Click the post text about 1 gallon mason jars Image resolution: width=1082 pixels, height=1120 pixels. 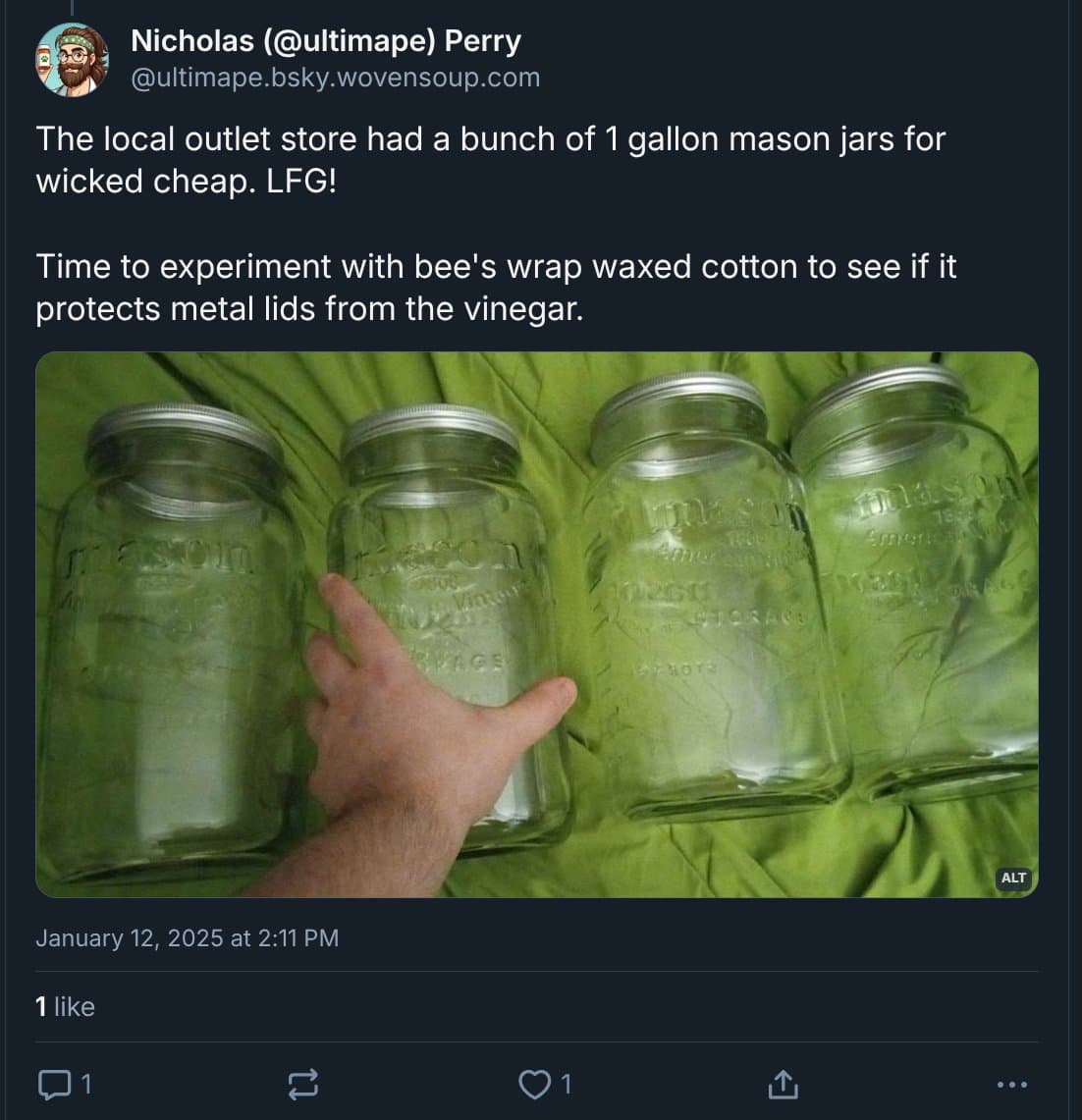click(489, 139)
